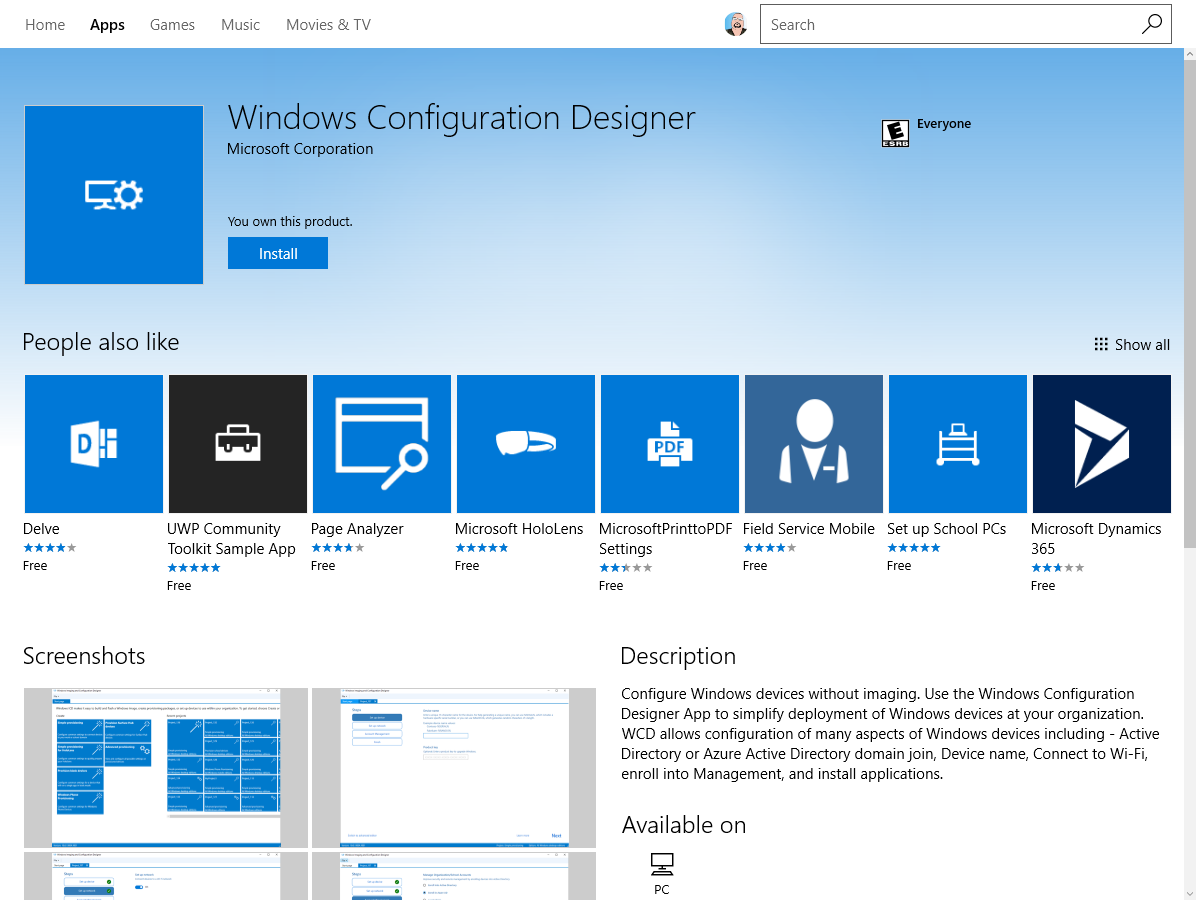Install Windows Configuration Designer
The image size is (1196, 900).
click(278, 253)
